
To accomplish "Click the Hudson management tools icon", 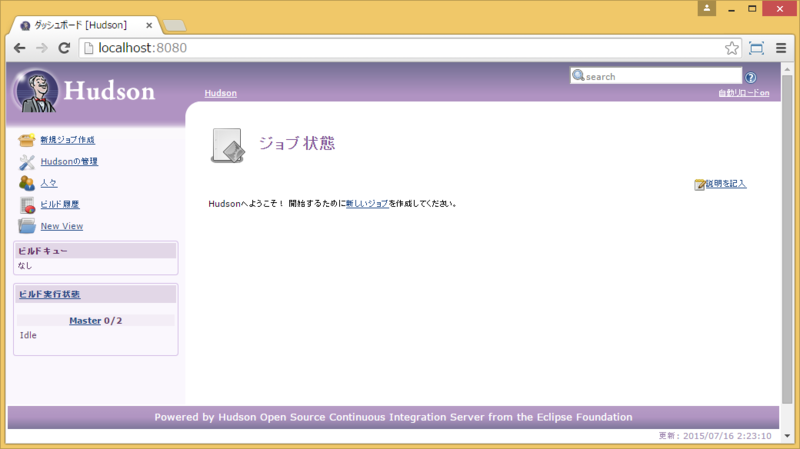I will (27, 162).
